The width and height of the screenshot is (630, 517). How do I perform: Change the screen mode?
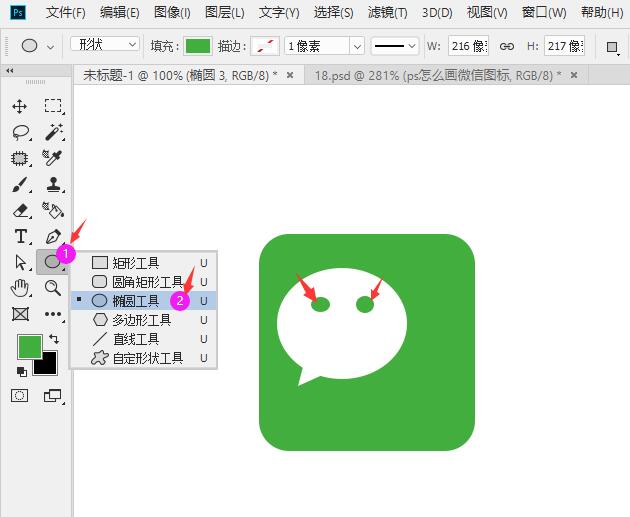click(53, 396)
